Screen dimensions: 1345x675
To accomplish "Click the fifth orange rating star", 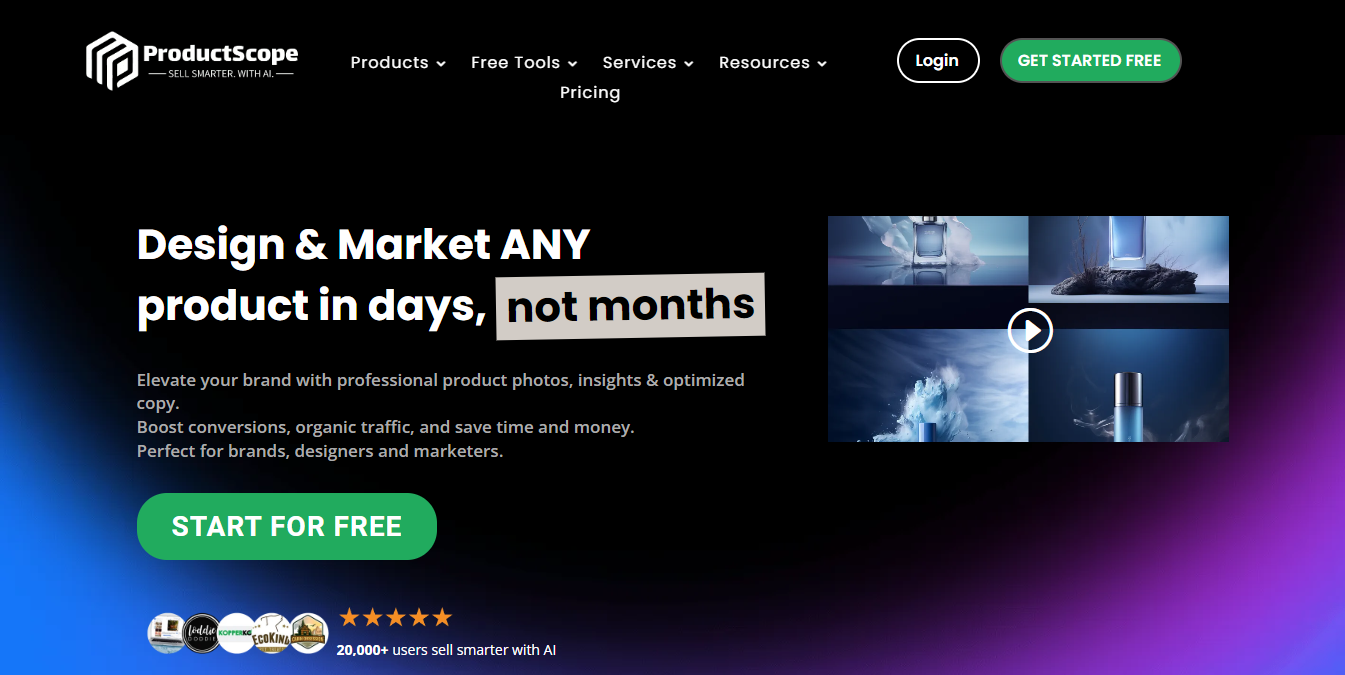I will 441,617.
